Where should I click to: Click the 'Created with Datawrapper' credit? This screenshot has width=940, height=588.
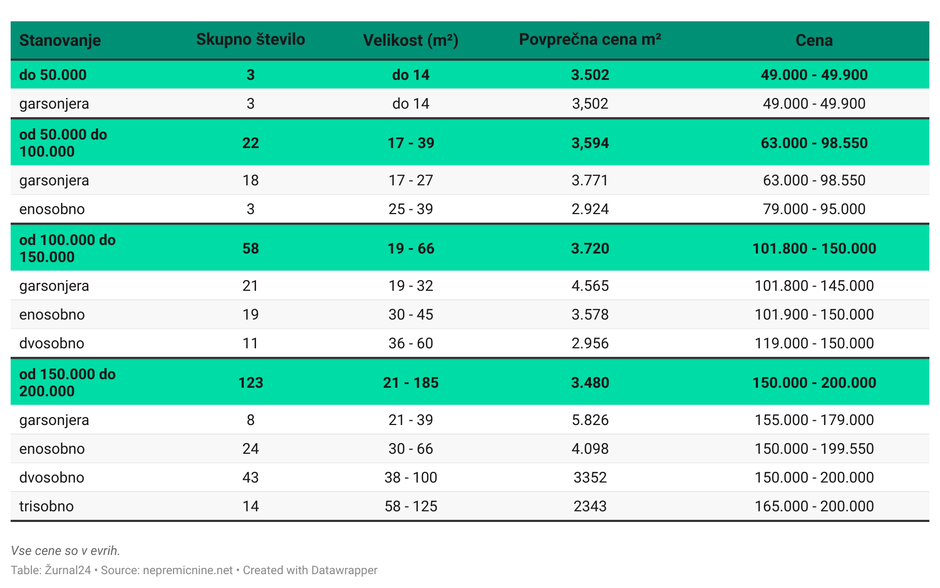[310, 570]
